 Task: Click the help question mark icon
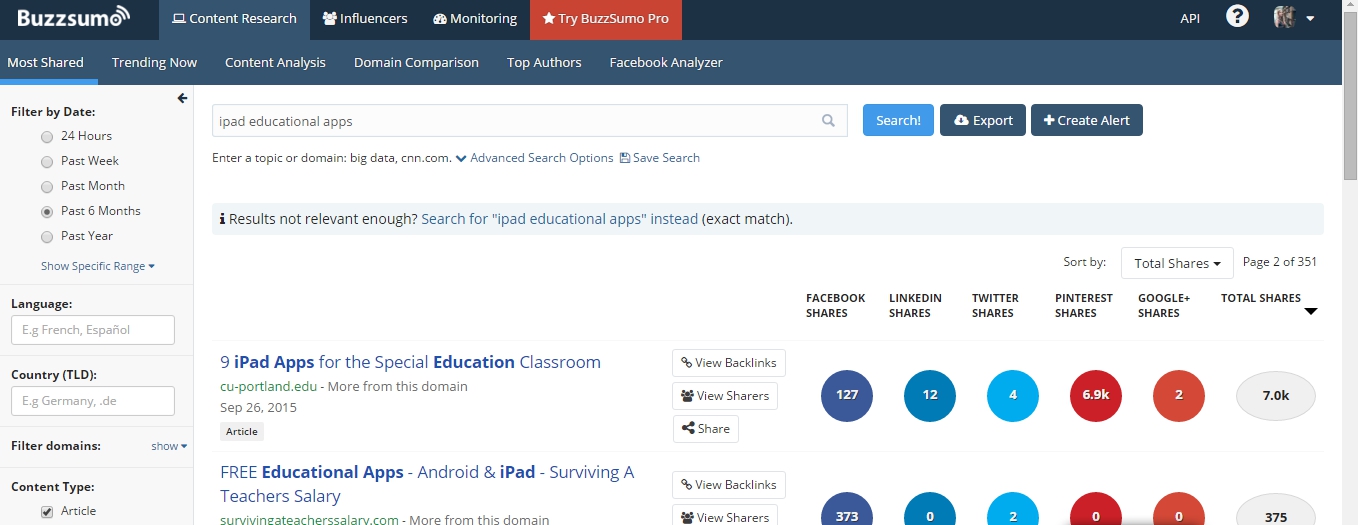[x=1237, y=17]
